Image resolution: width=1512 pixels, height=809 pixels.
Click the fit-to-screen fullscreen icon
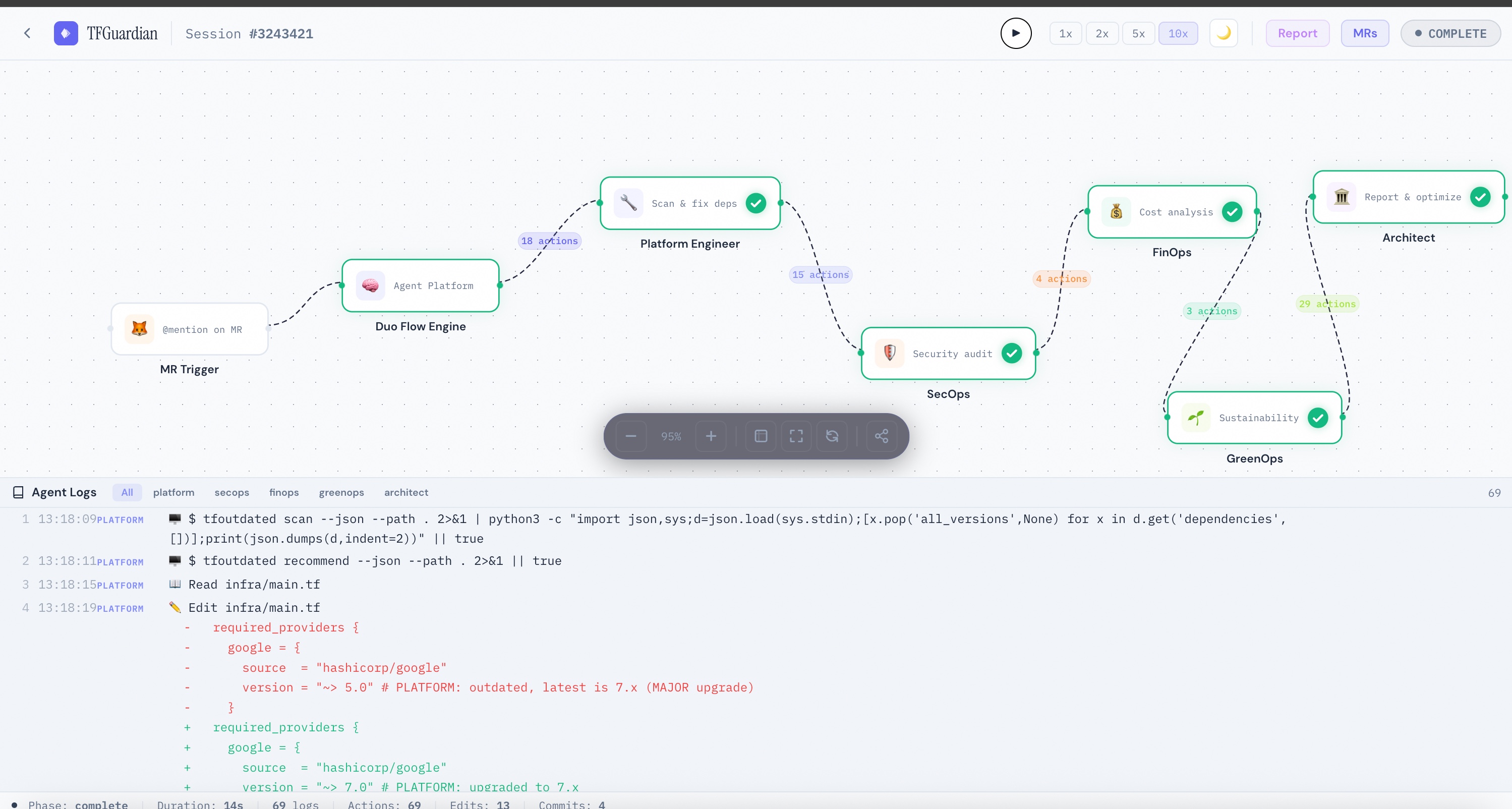796,436
